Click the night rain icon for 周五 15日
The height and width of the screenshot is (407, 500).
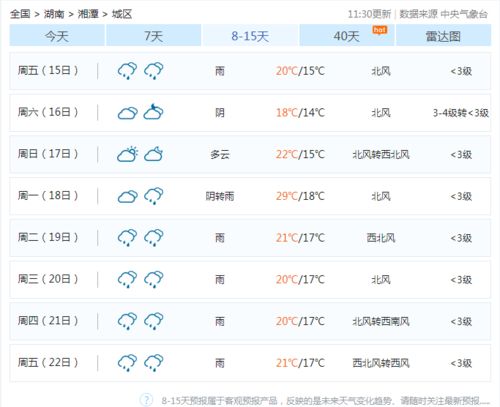click(x=154, y=70)
